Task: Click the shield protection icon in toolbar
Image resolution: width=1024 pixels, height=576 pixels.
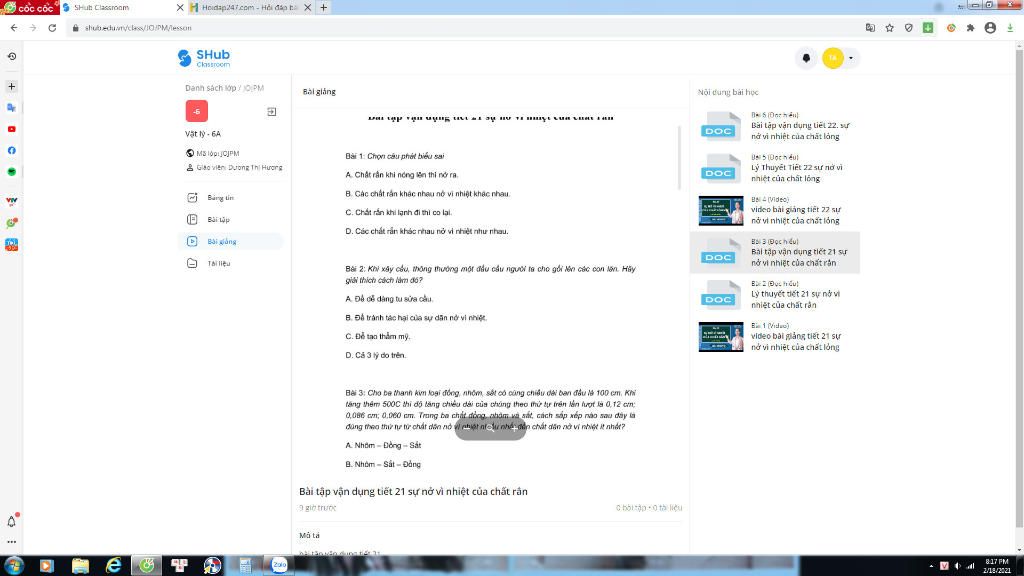Action: click(908, 28)
